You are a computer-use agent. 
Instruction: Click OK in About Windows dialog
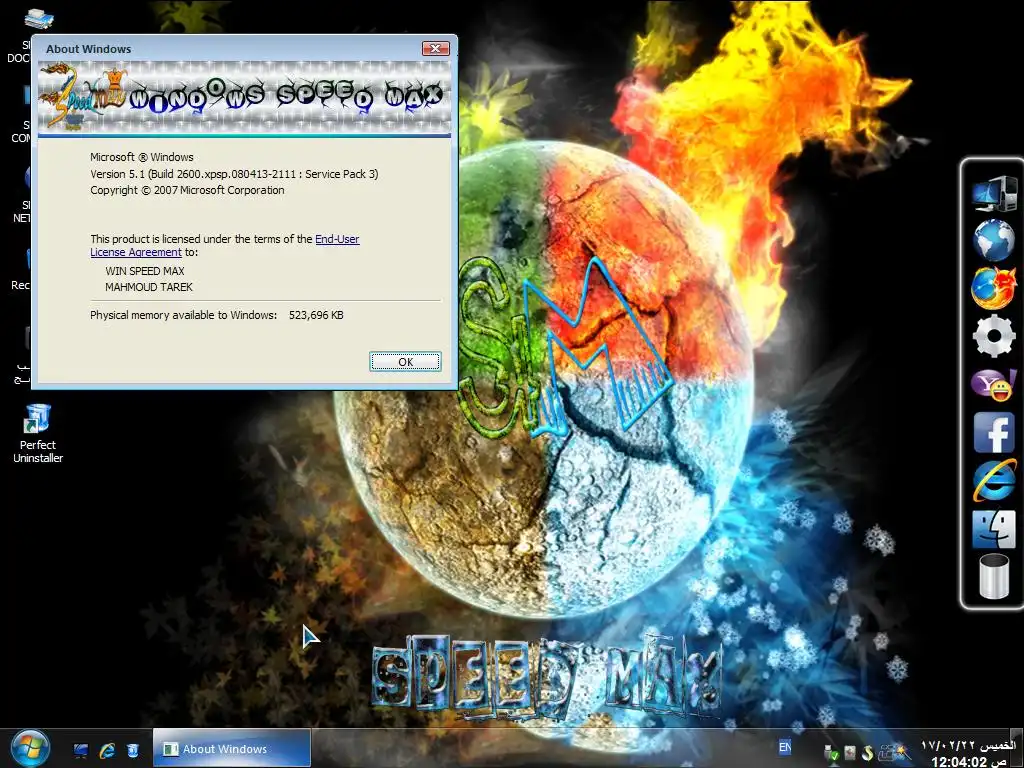[406, 362]
